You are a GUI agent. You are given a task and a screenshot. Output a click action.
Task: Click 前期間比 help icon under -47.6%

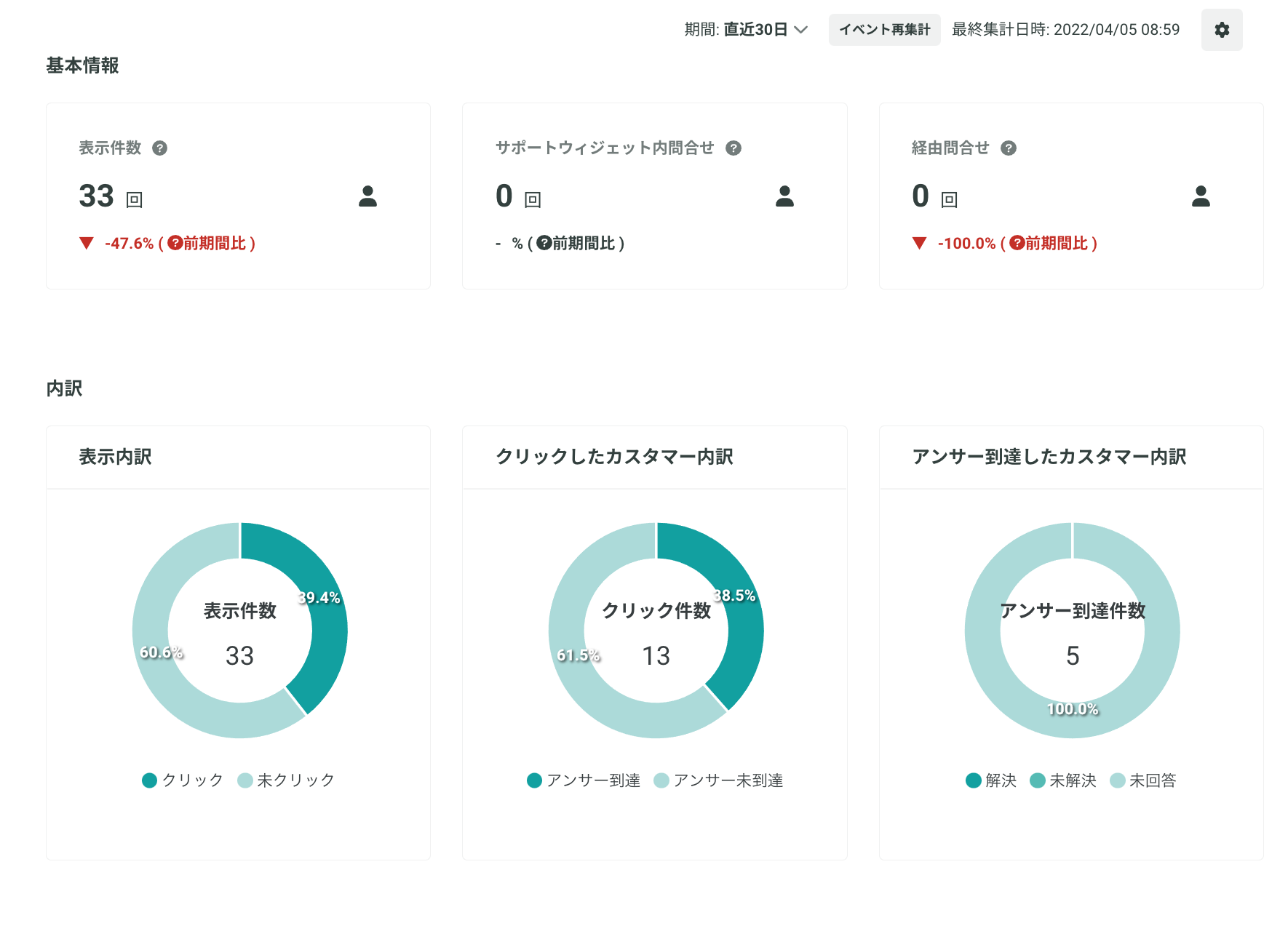coord(175,243)
